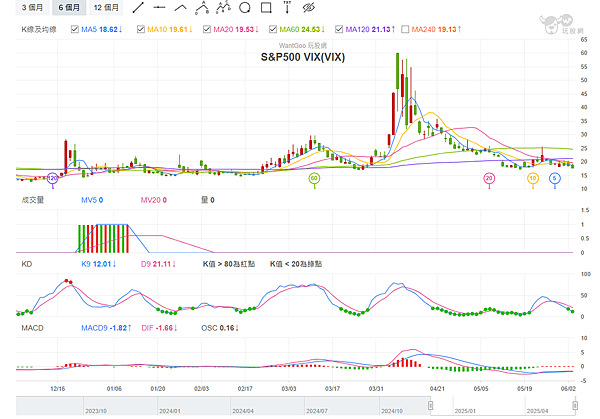Viewport: 600px width, 419px height.
Task: Click the orange 10 marker on chart
Action: (533, 178)
